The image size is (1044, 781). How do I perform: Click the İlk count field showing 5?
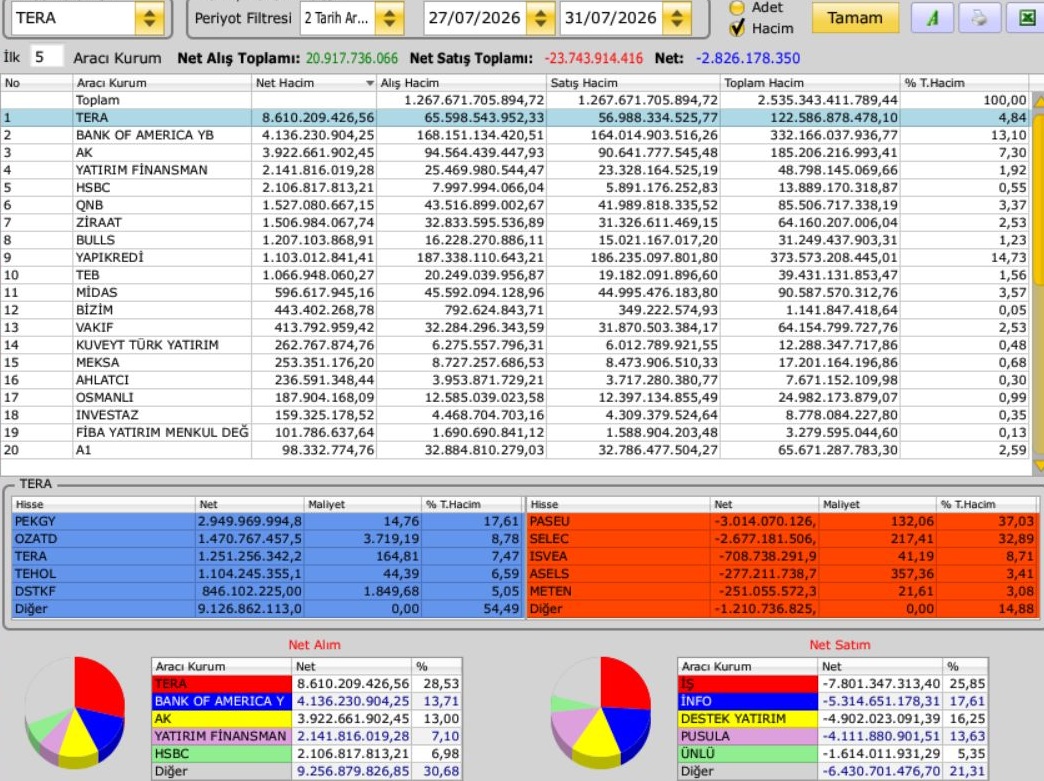click(47, 57)
